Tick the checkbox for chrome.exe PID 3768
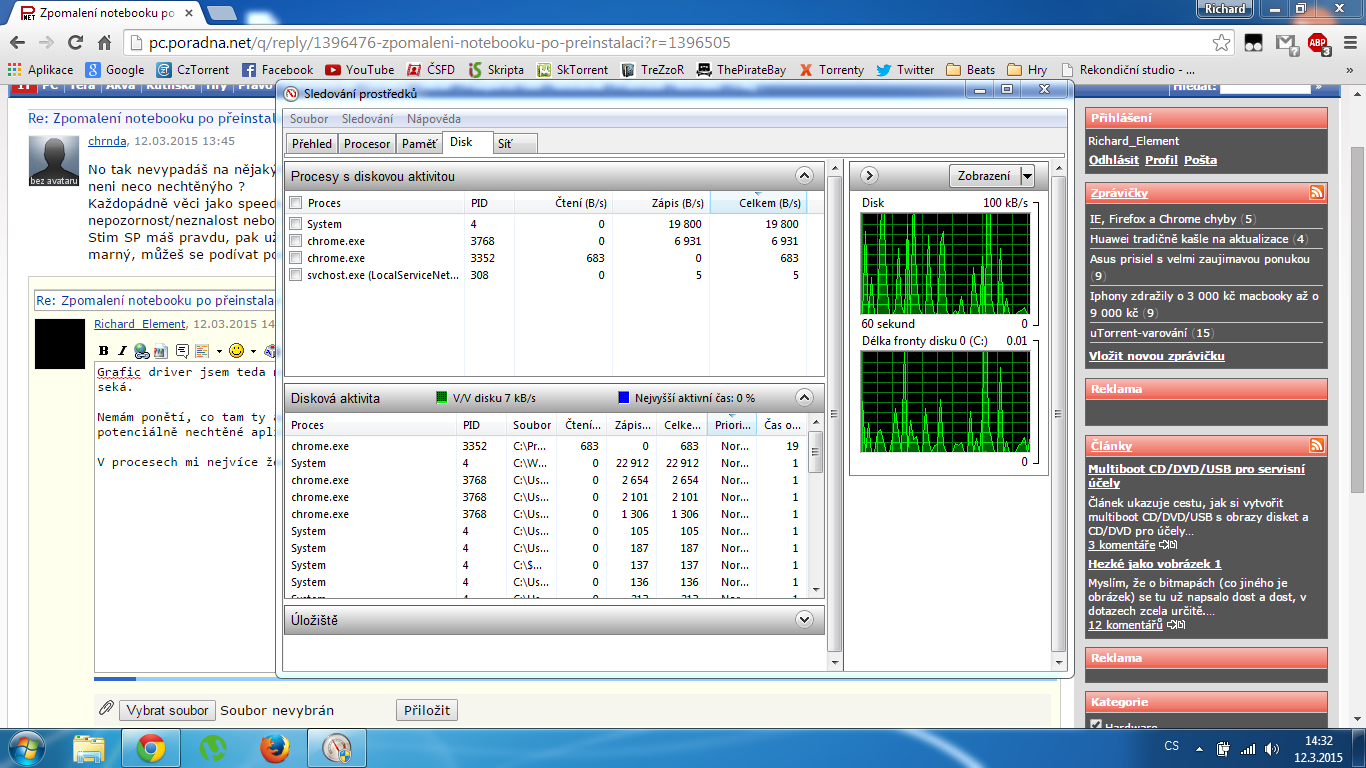Image resolution: width=1366 pixels, height=768 pixels. (x=295, y=241)
